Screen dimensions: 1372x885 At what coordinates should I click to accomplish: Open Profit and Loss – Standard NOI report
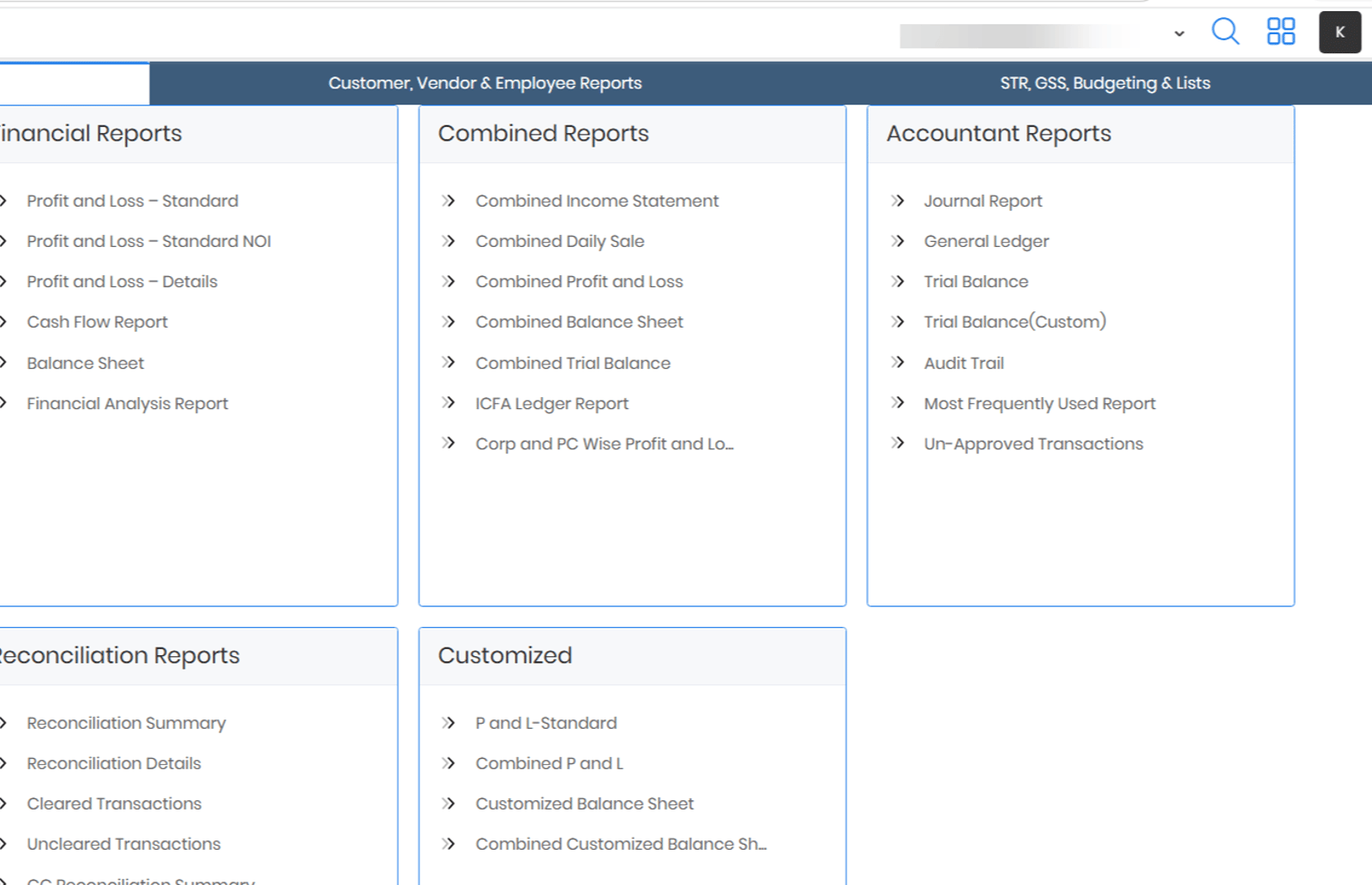149,241
